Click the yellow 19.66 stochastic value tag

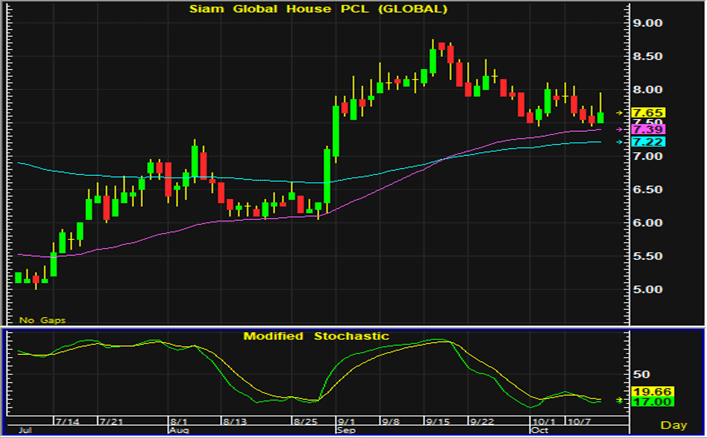tap(656, 392)
